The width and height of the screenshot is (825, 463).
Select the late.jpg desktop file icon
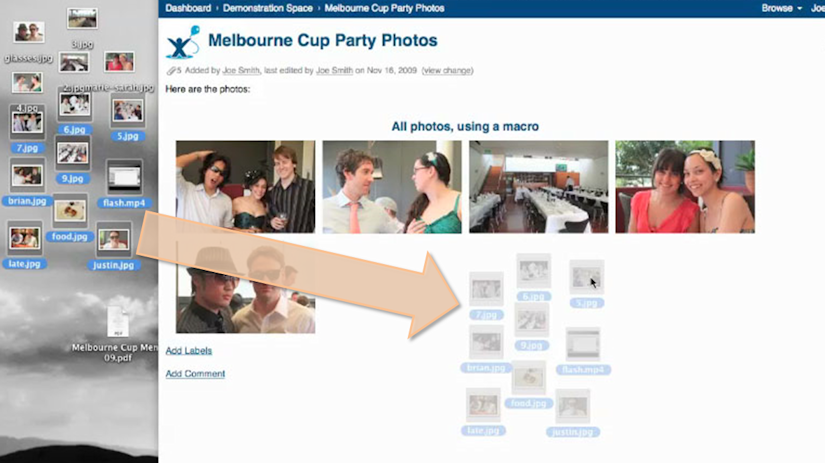pos(24,238)
